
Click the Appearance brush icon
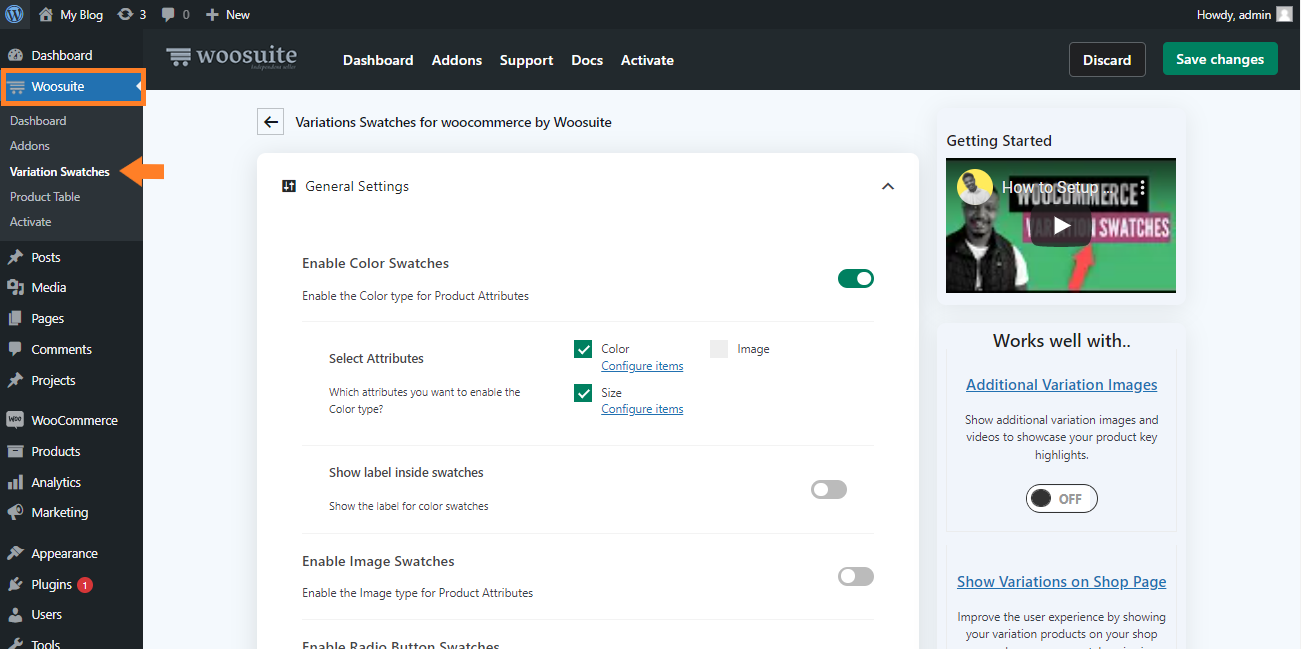pos(15,553)
